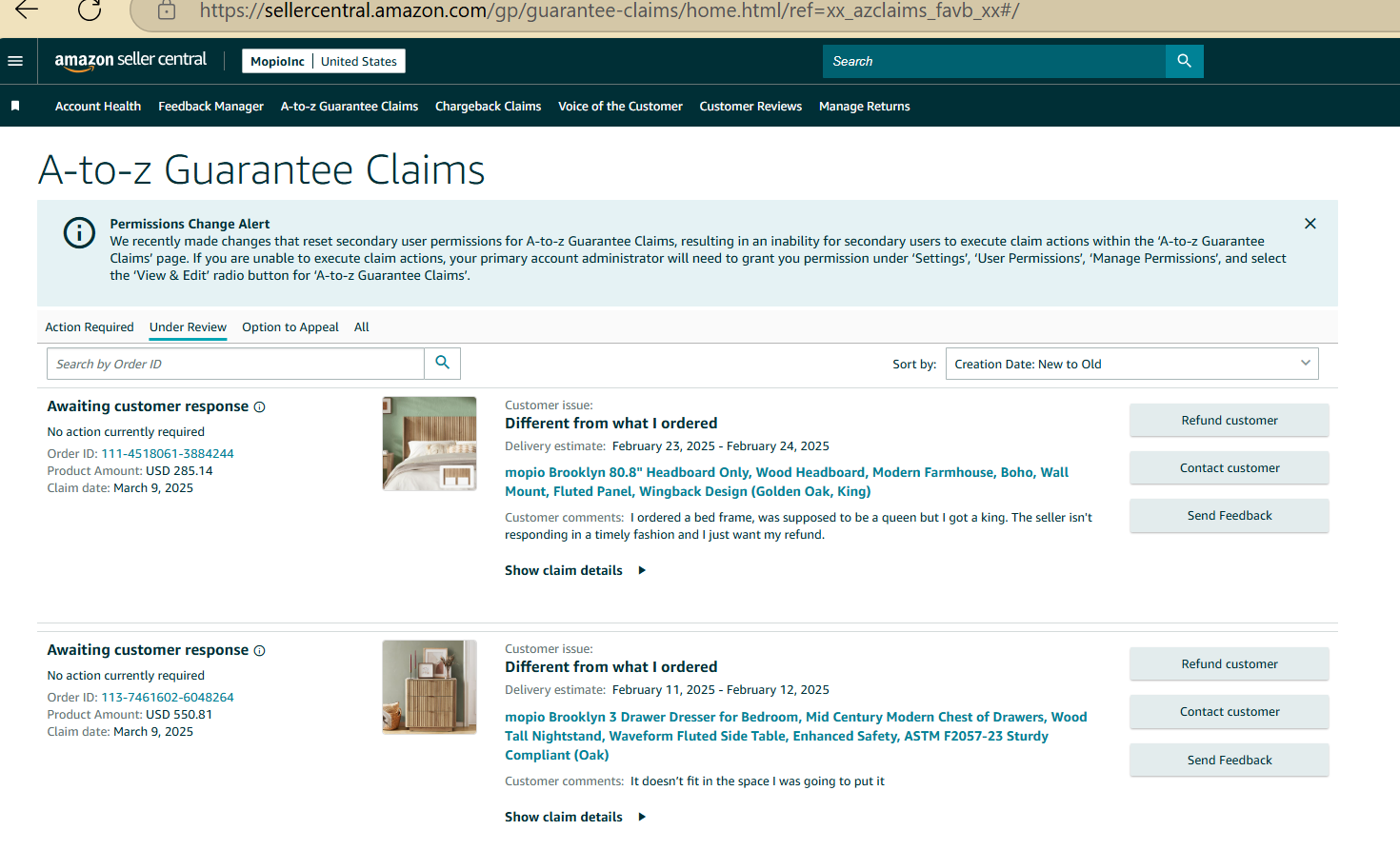Viewport: 1400px width, 850px height.
Task: Open Voice of the Customer
Action: point(620,107)
